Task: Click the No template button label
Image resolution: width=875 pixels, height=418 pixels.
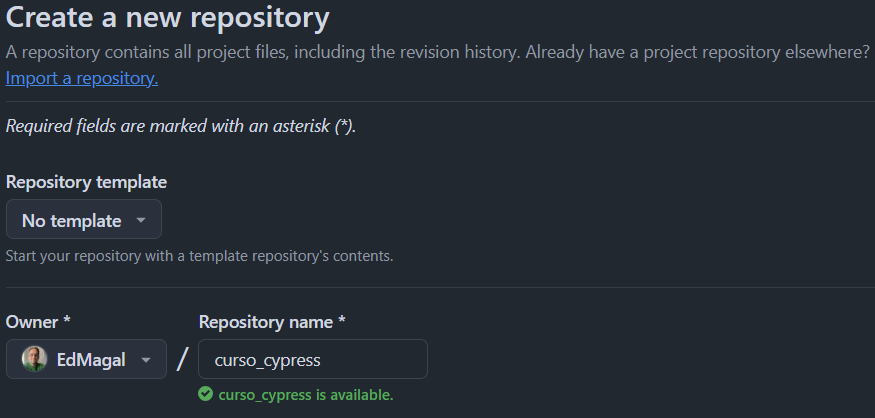Action: [72, 220]
